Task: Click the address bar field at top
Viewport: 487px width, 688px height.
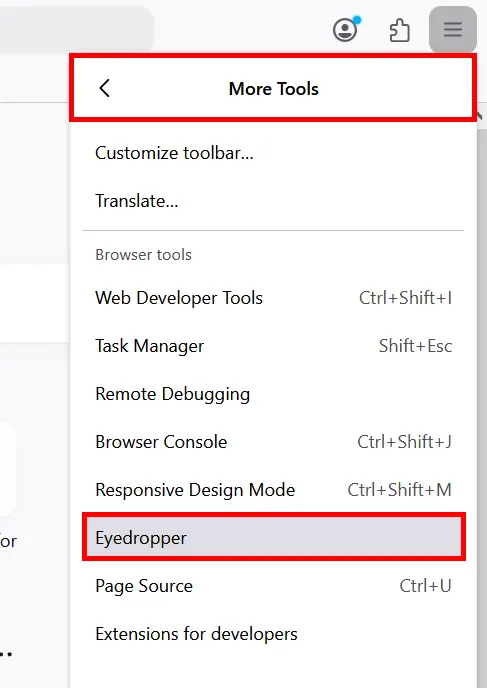Action: click(76, 30)
